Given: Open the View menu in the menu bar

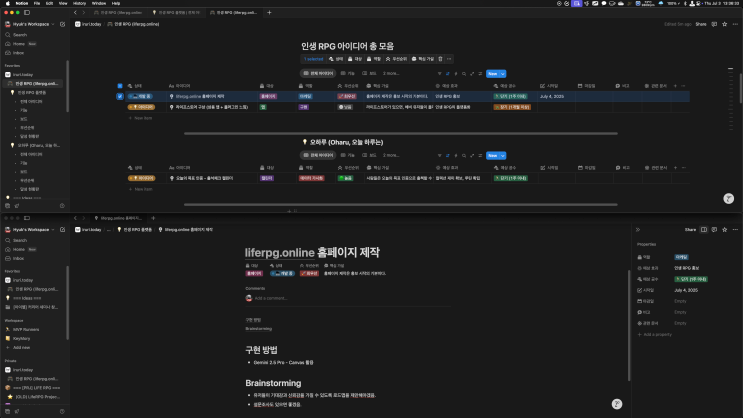Looking at the screenshot, I should coord(63,3).
